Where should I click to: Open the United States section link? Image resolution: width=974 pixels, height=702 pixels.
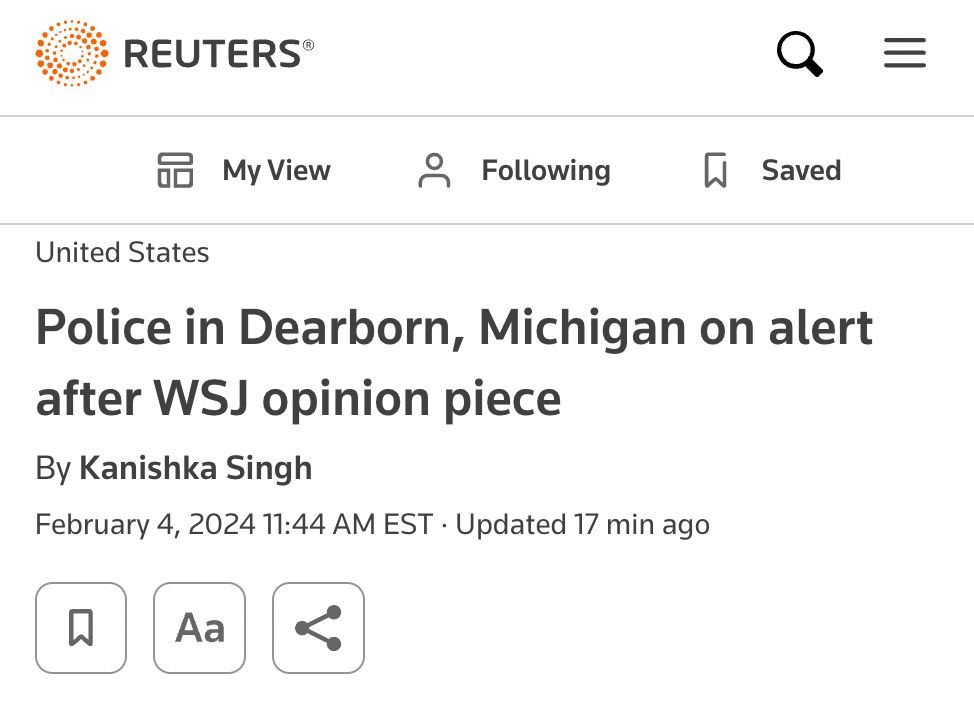[x=122, y=253]
